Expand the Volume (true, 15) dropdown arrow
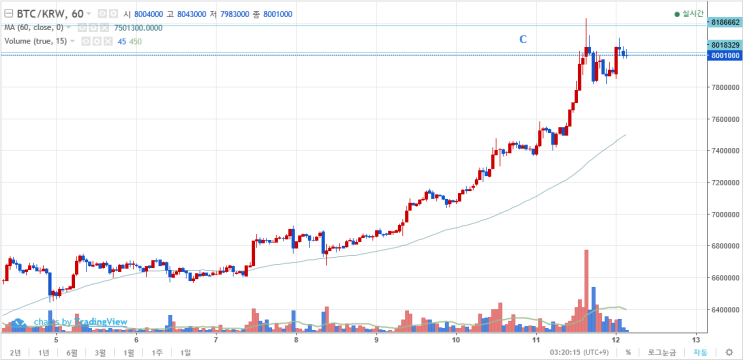 72,42
